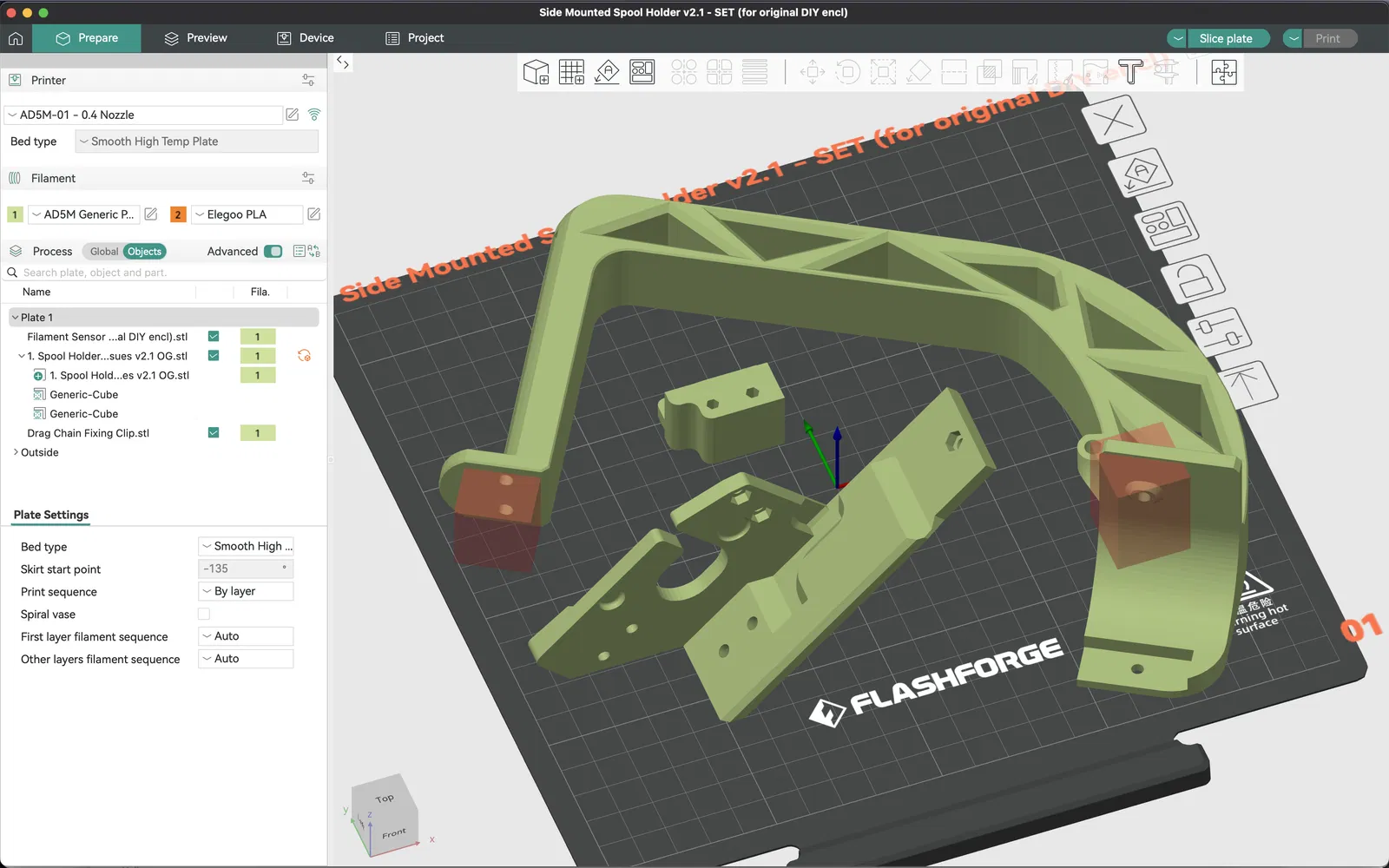The image size is (1389, 868).
Task: Expand the Outside tree item
Action: click(16, 452)
